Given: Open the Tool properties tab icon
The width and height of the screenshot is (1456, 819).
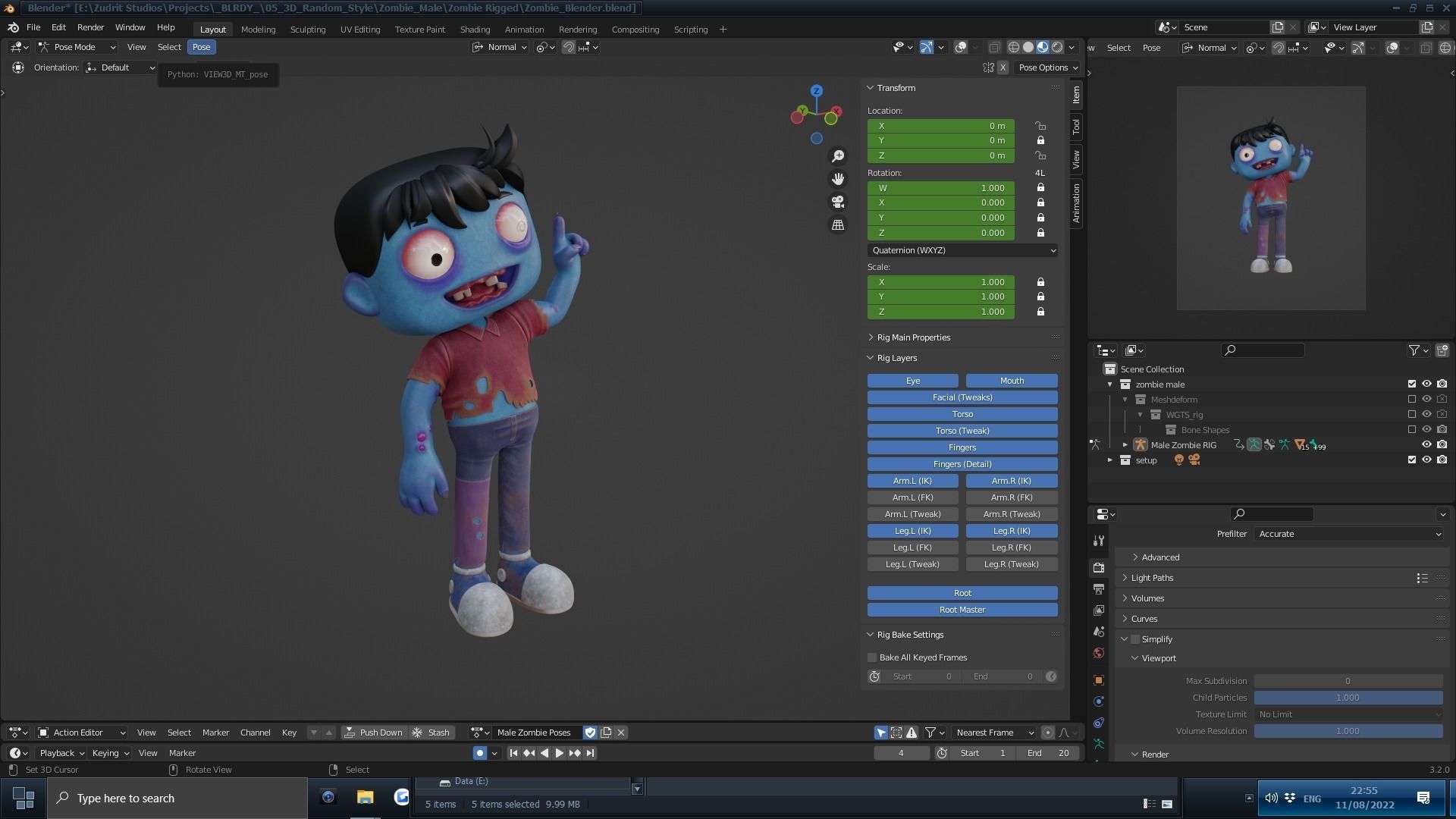Looking at the screenshot, I should 1099,541.
